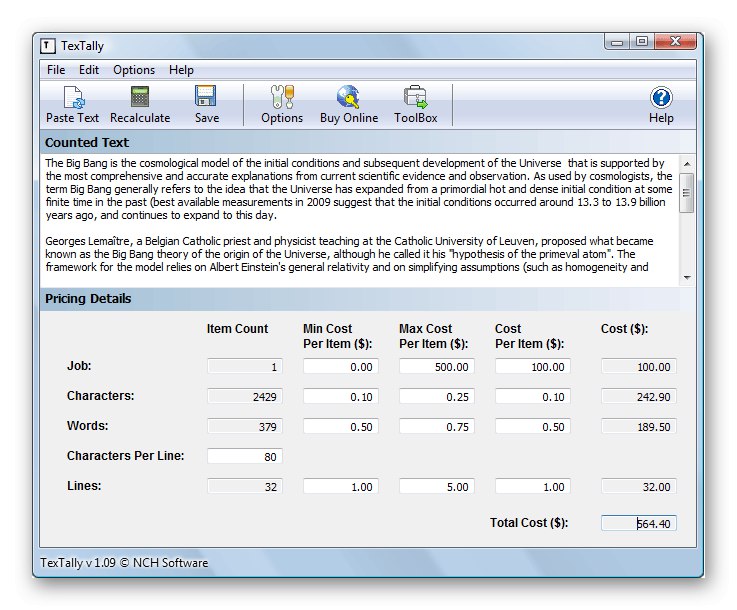Maximize the TexTally window
The width and height of the screenshot is (737, 610).
click(x=642, y=42)
